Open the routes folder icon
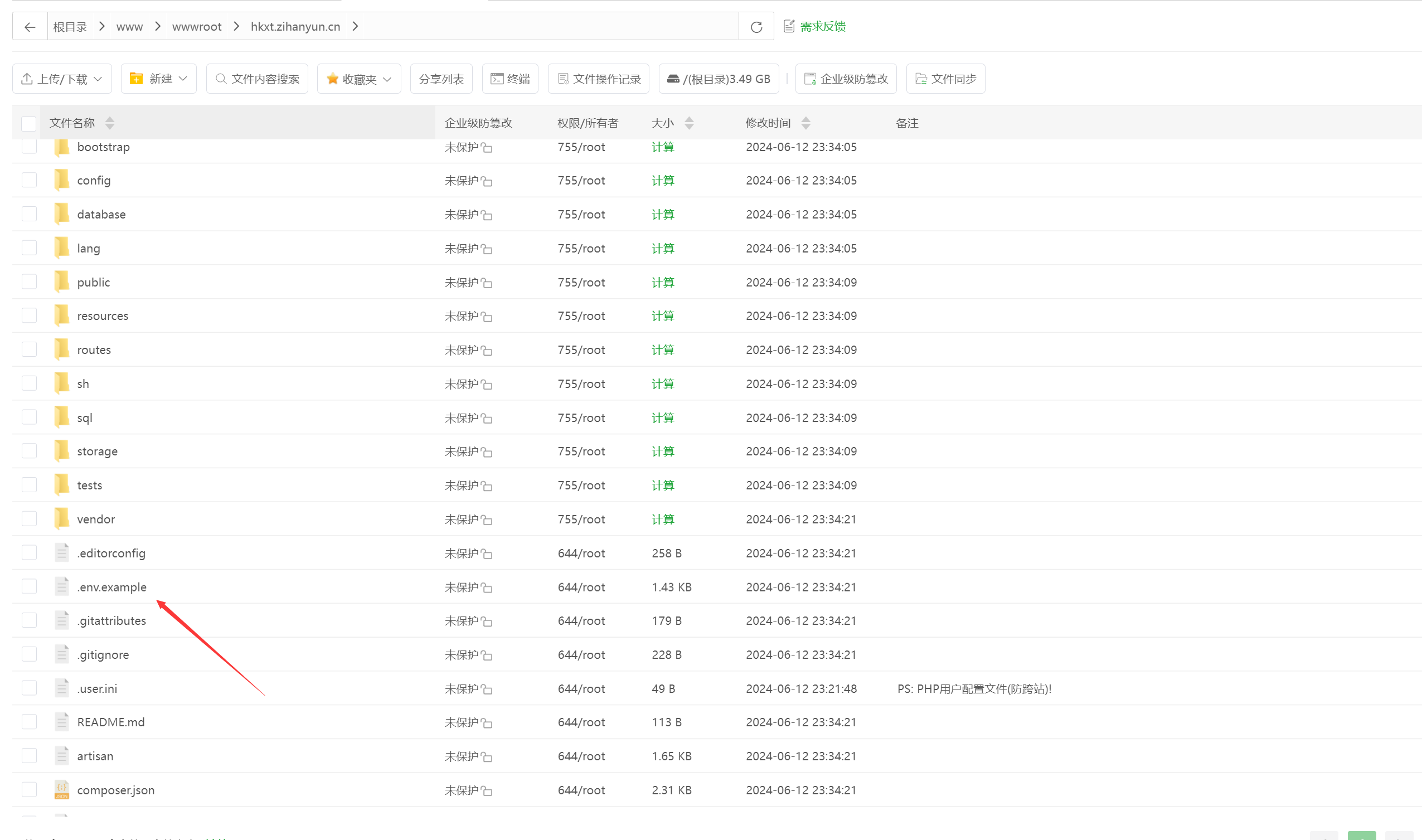The height and width of the screenshot is (840, 1422). coord(62,350)
